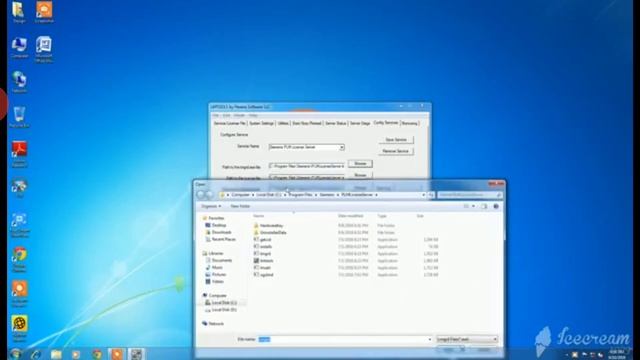The width and height of the screenshot is (640, 360).
Task: Click the Windows Start button
Action: (x=16, y=354)
